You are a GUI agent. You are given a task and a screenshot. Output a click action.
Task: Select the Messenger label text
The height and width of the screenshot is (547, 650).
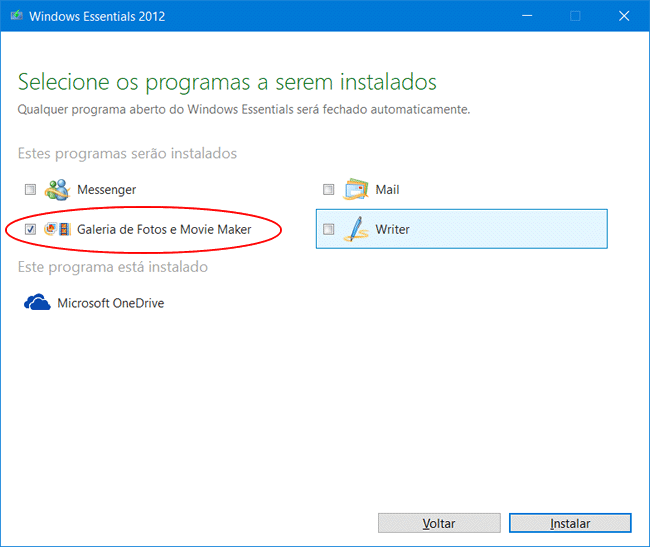[106, 190]
